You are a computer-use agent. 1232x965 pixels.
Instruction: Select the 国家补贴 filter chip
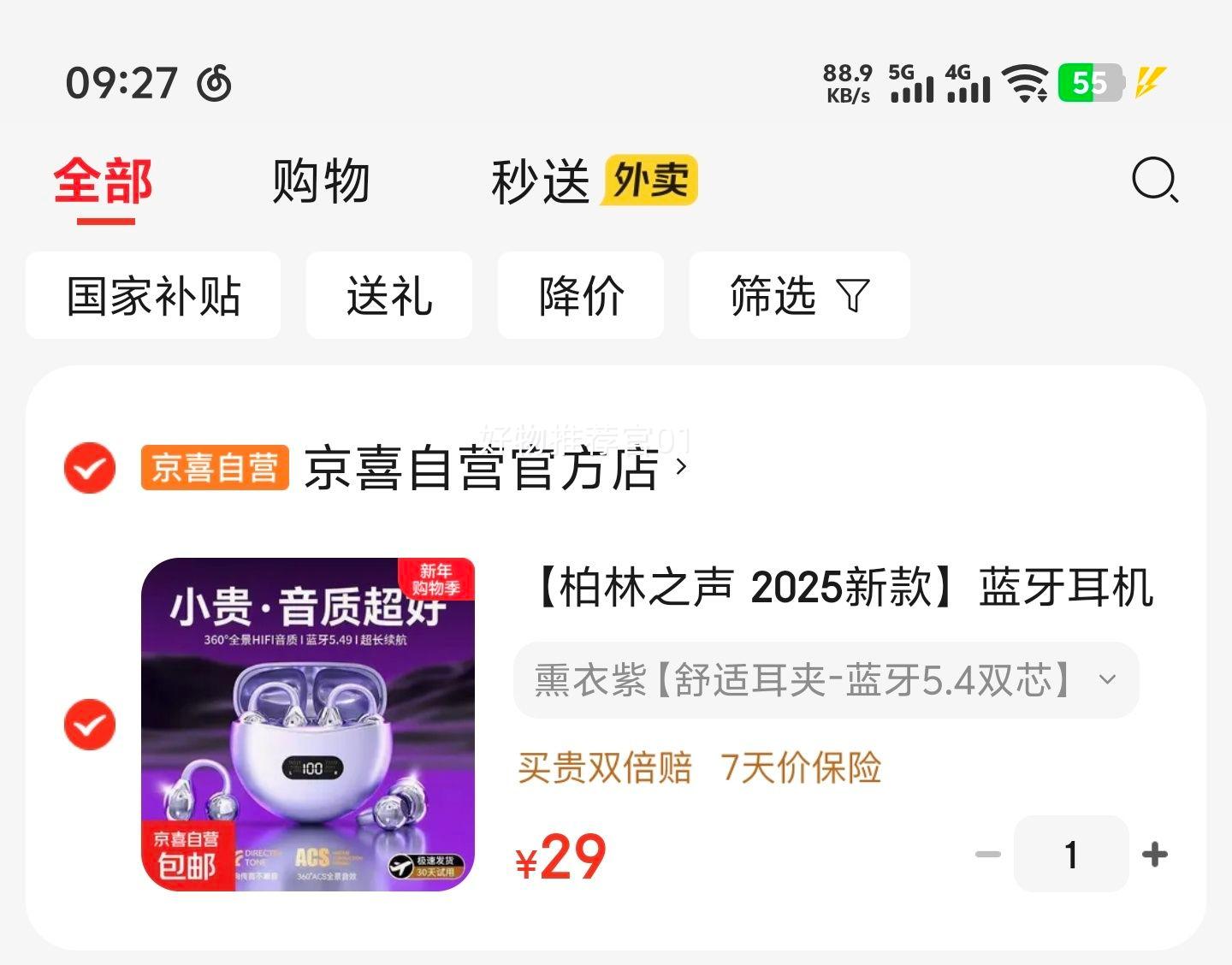(x=153, y=295)
